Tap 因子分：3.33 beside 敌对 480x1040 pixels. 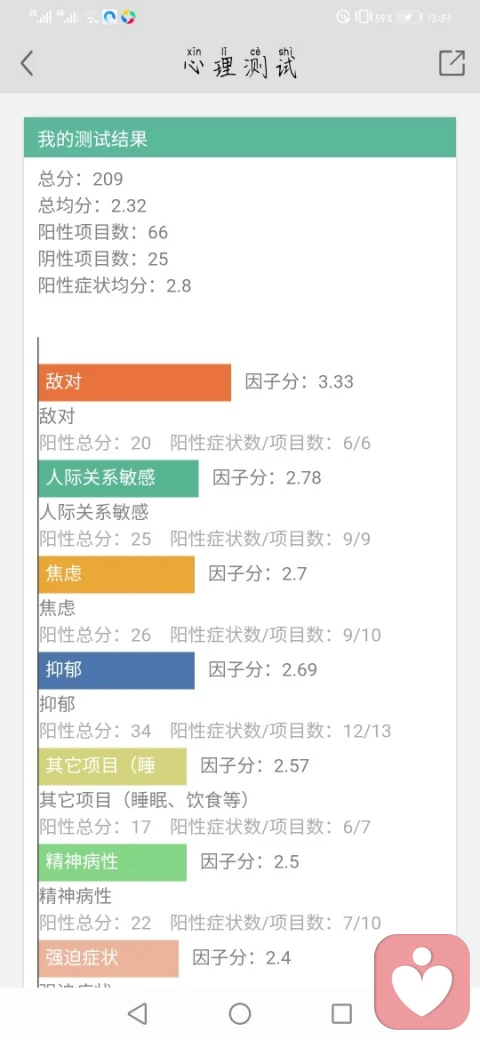[299, 382]
